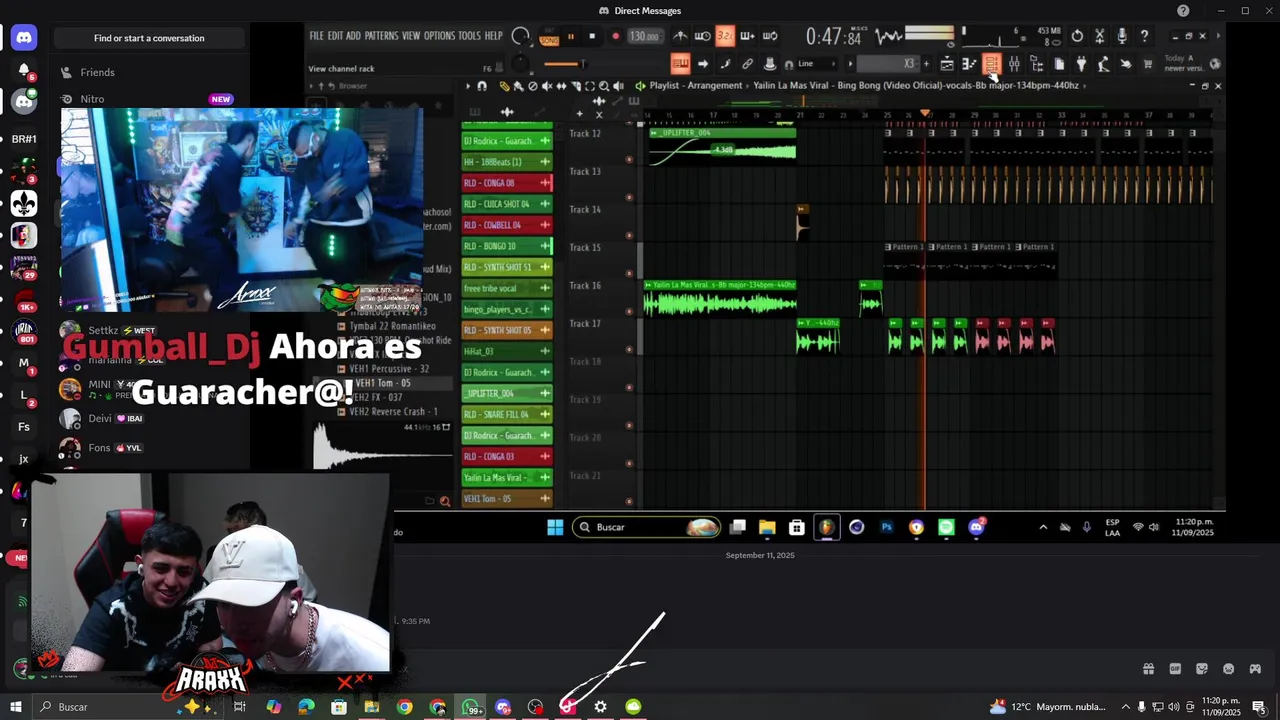The height and width of the screenshot is (720, 1280).
Task: Select the delete tool in Playlist toolbar
Action: coord(532,86)
